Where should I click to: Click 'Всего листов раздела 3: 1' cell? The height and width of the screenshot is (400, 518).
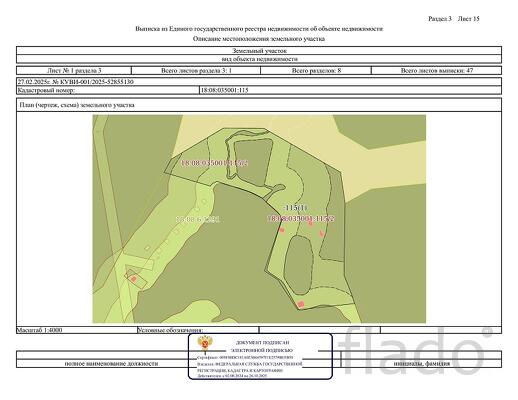click(x=196, y=70)
